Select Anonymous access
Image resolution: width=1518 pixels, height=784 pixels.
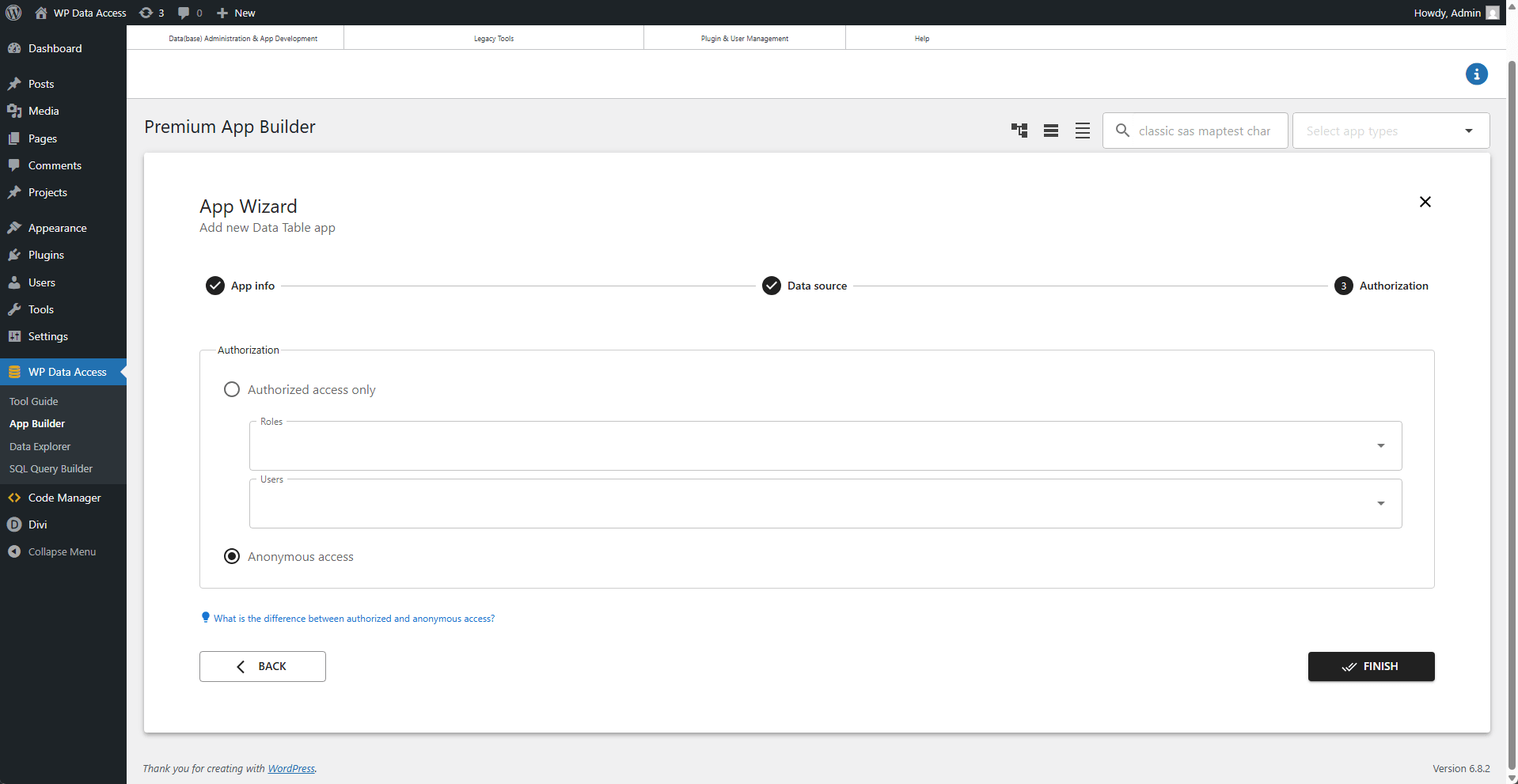click(x=231, y=556)
